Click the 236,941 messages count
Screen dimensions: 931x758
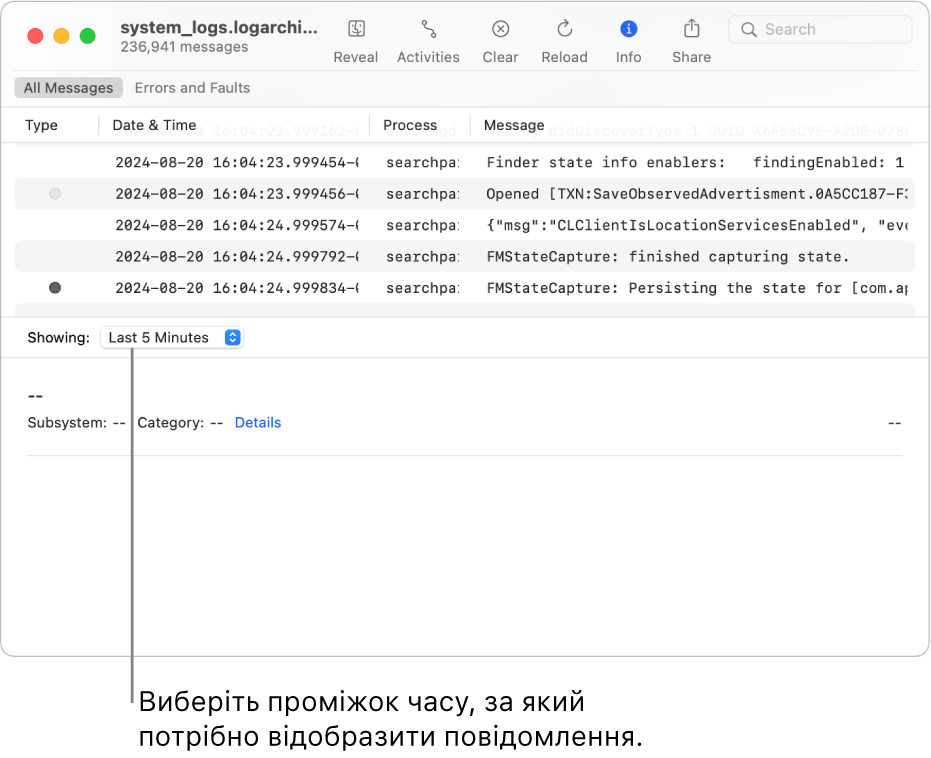coord(184,47)
